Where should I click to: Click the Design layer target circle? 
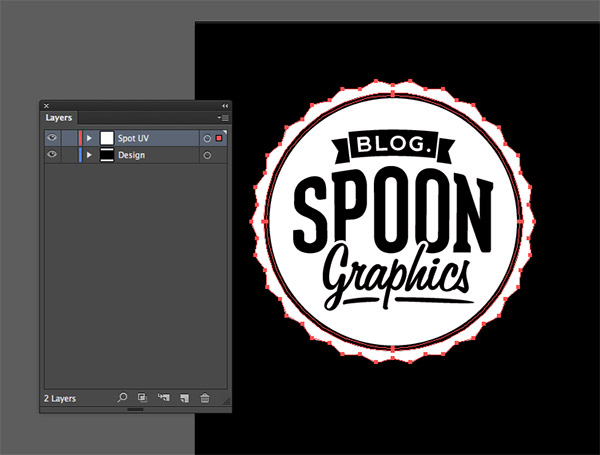click(207, 155)
